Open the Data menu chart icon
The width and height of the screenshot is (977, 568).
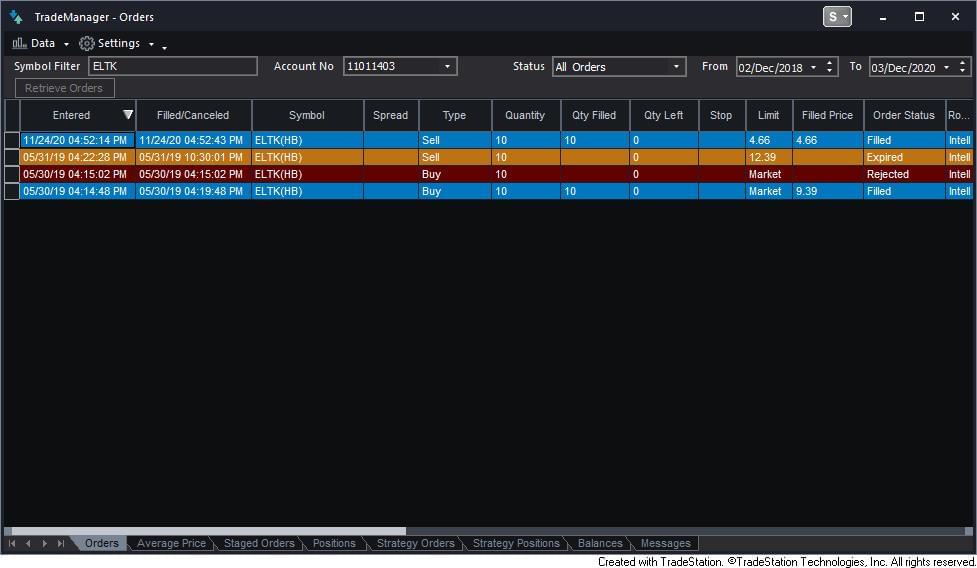19,44
